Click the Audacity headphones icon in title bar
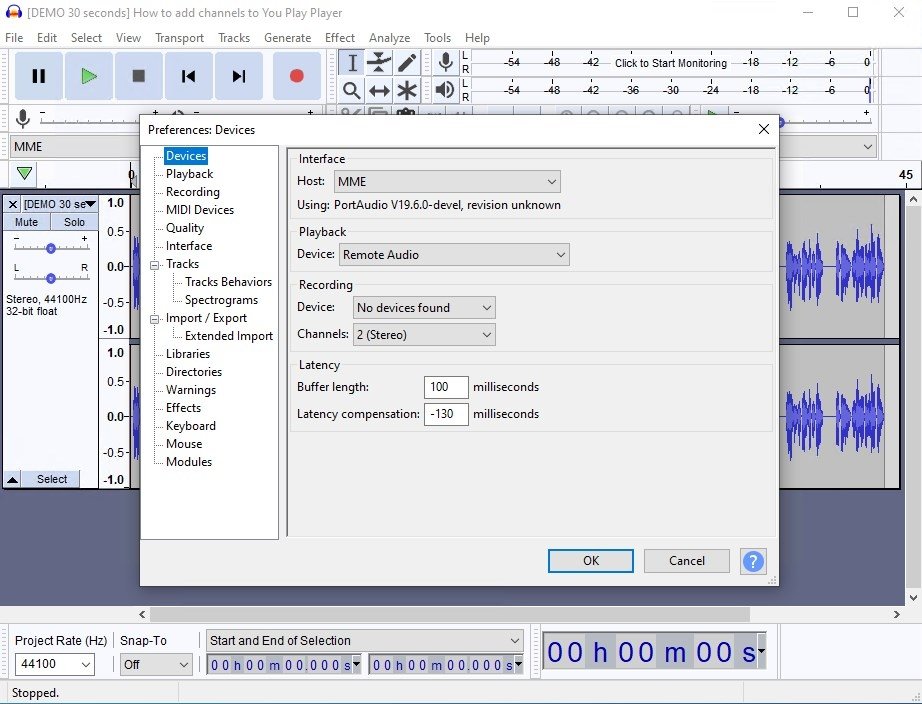 click(x=13, y=12)
